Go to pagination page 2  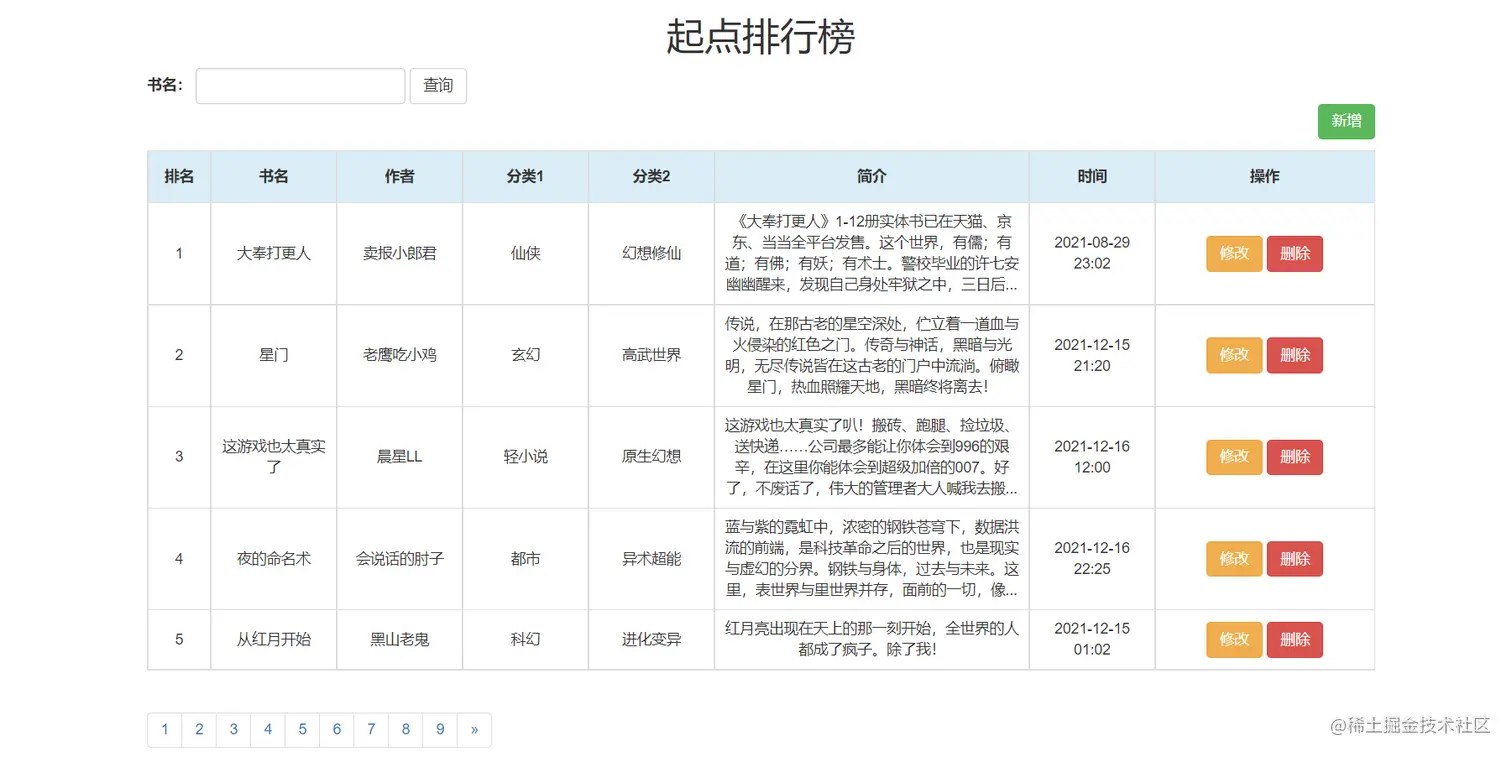199,730
